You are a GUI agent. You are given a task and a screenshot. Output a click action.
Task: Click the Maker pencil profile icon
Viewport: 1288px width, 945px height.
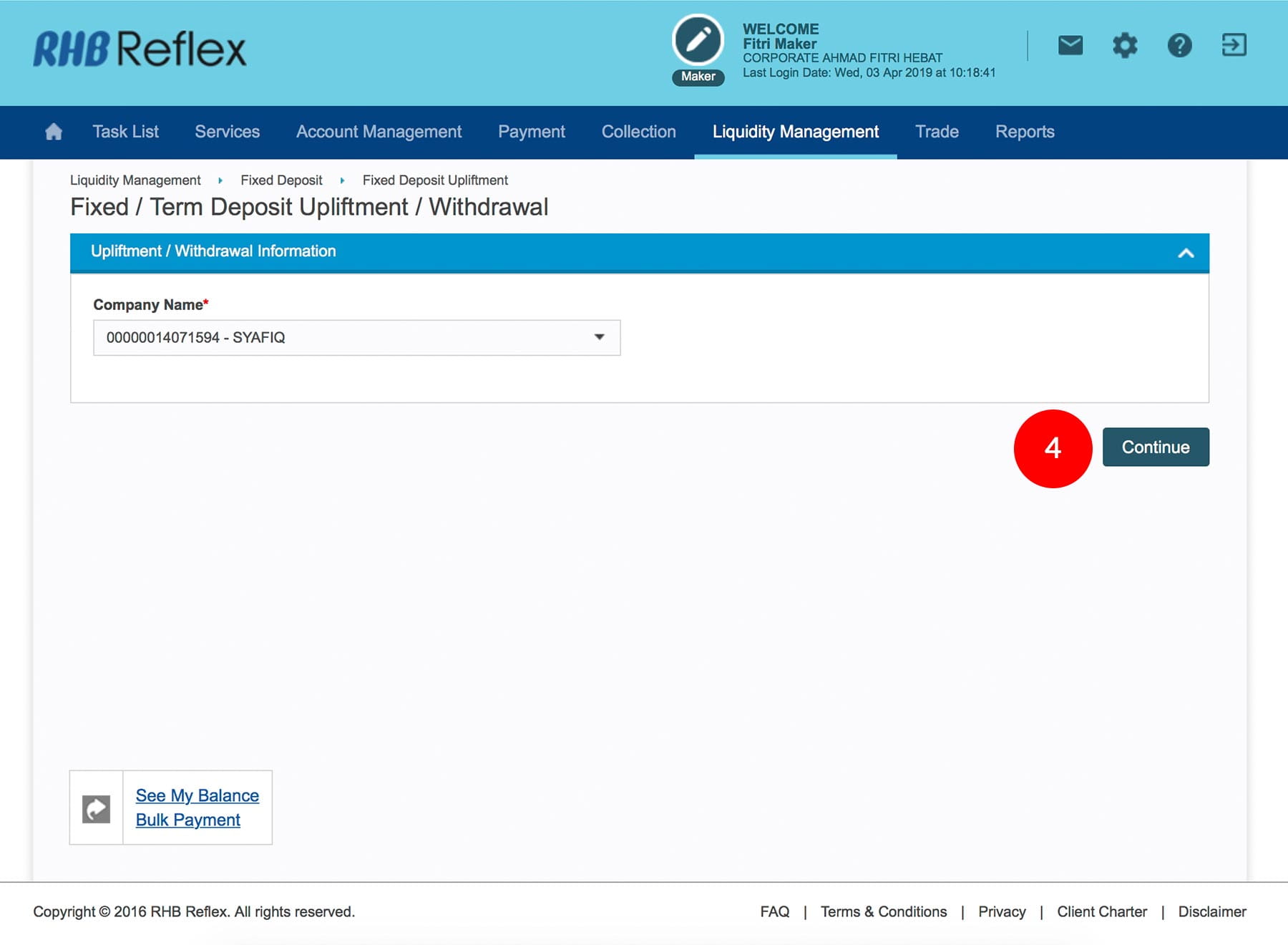coord(698,41)
